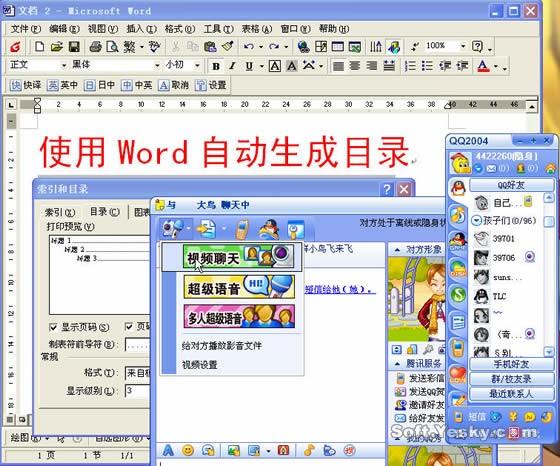Viewport: 560px width, 466px height.
Task: Click the 设置 settings button in translate toolbar
Action: (211, 85)
